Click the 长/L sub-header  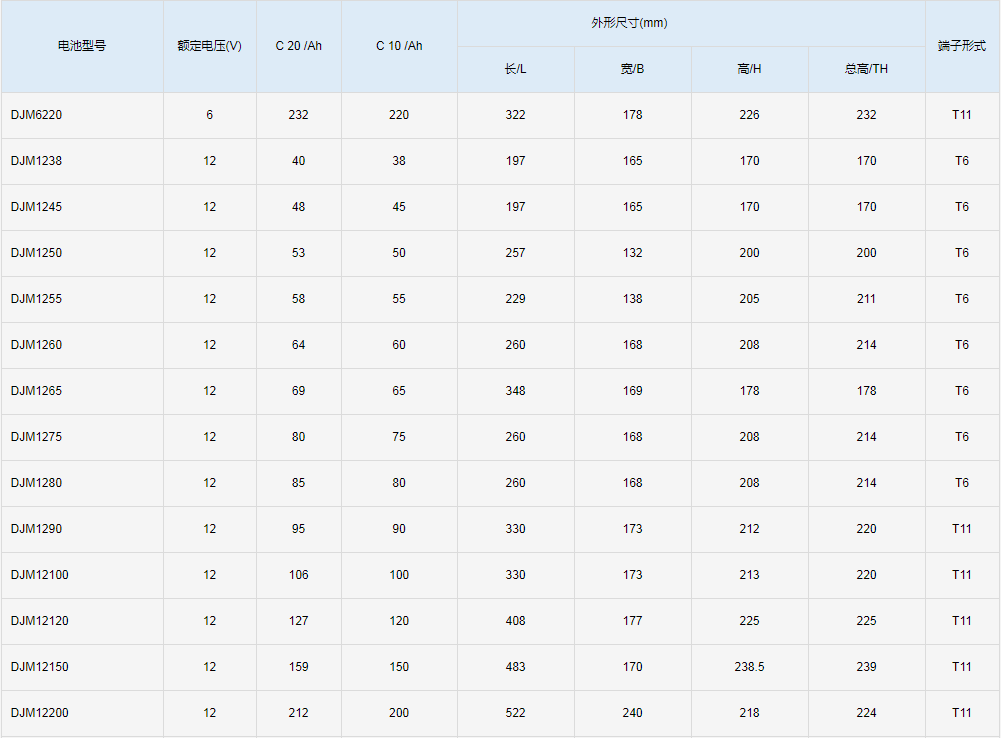click(x=515, y=69)
